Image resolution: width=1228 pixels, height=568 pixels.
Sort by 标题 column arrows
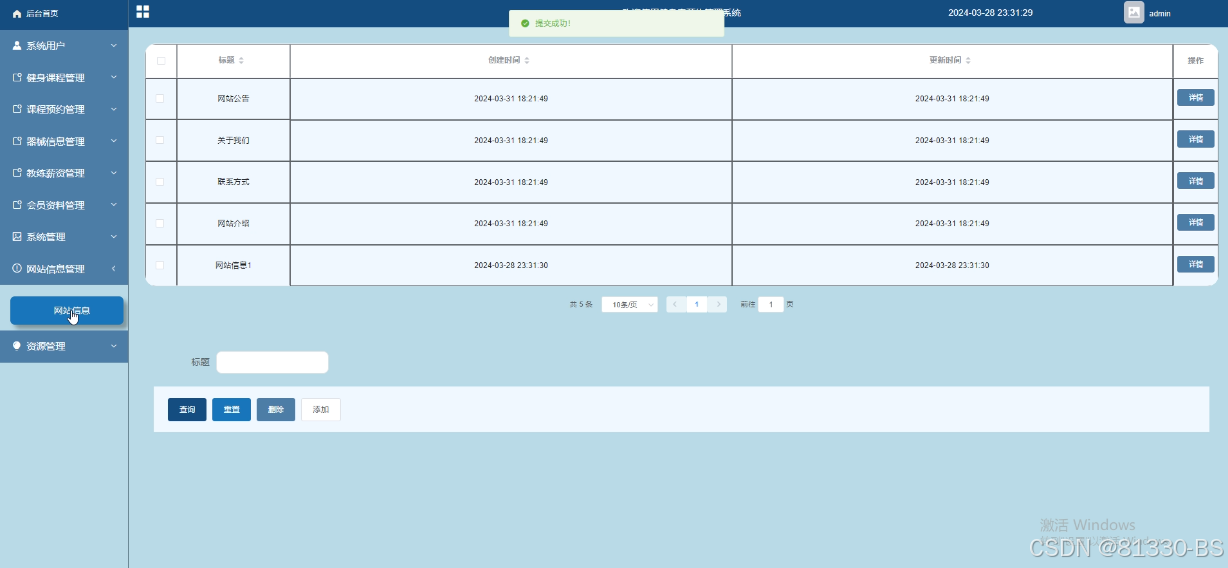click(241, 61)
